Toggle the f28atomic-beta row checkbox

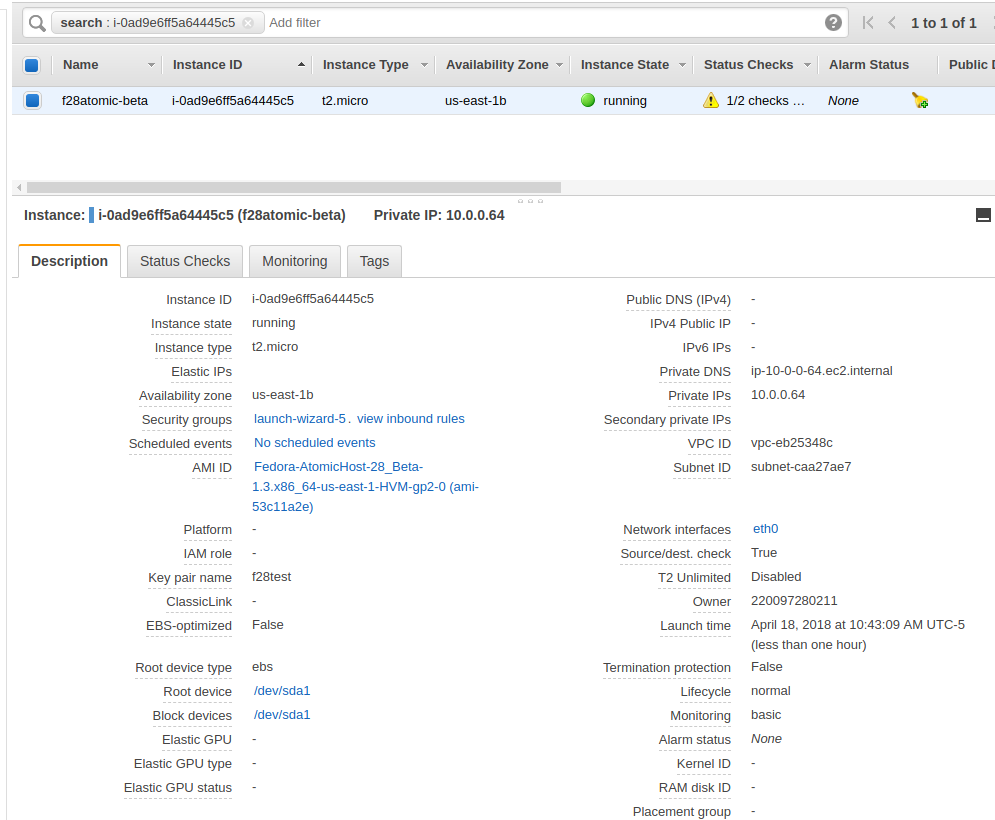32,100
